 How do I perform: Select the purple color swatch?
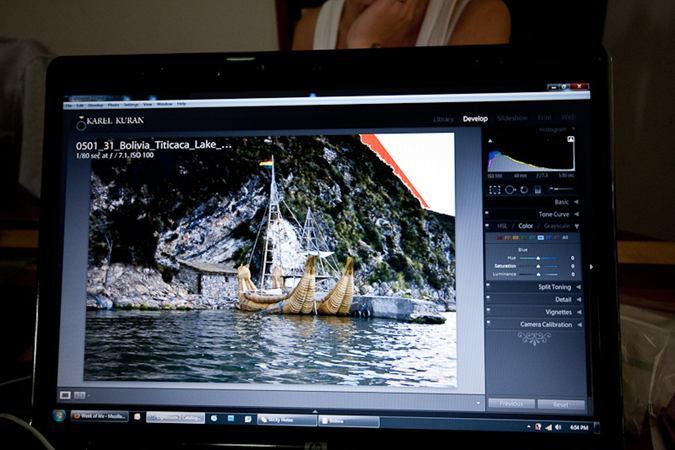pyautogui.click(x=551, y=238)
